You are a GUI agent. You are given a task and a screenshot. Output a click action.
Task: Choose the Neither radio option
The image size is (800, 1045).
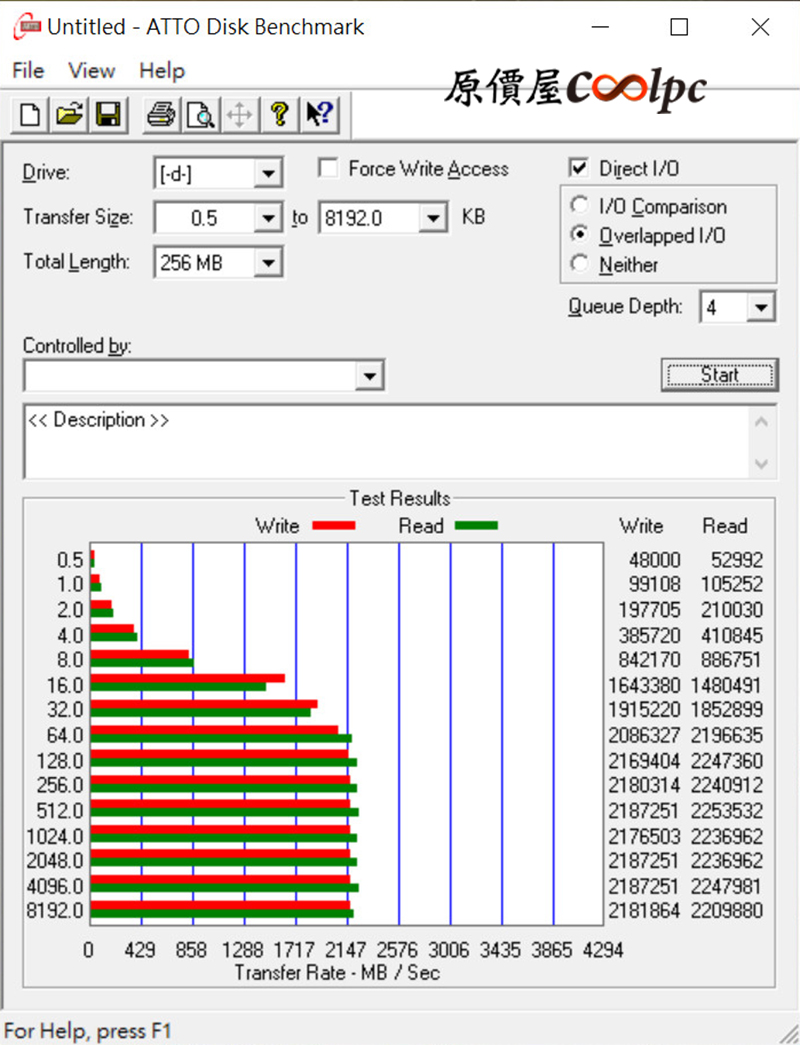(578, 265)
